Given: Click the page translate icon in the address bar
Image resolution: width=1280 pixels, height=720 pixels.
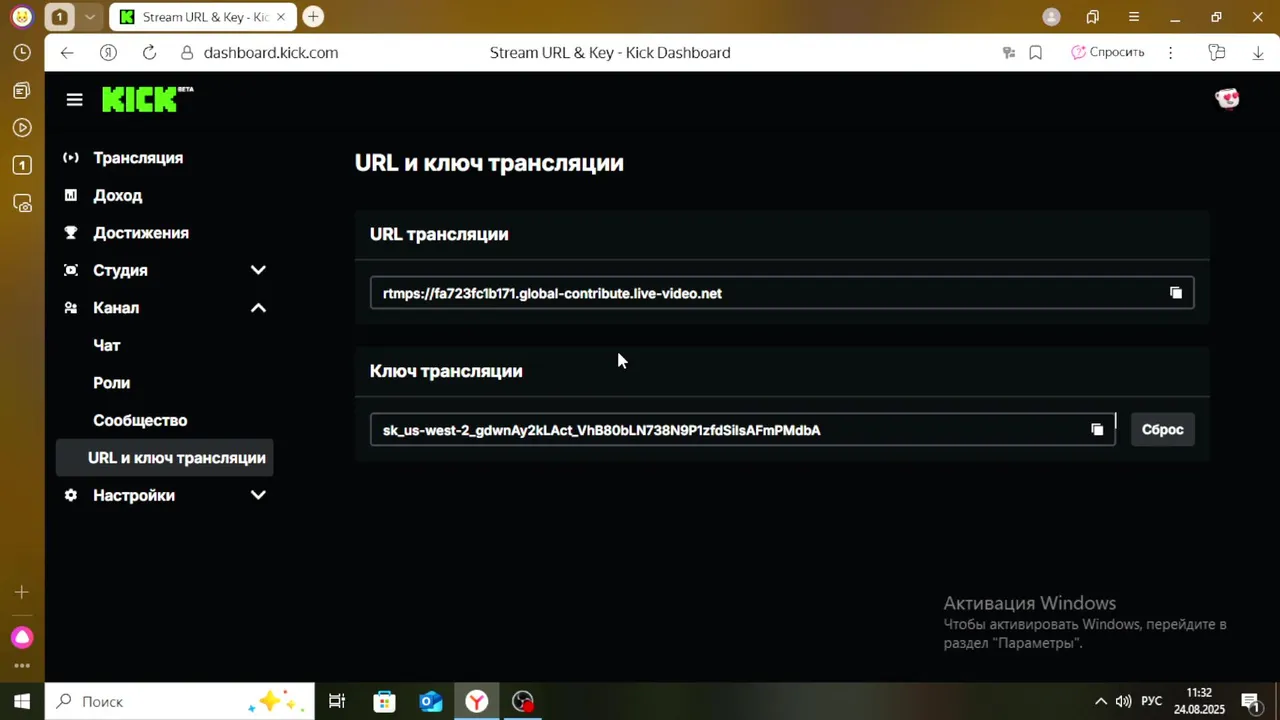Looking at the screenshot, I should (1009, 53).
